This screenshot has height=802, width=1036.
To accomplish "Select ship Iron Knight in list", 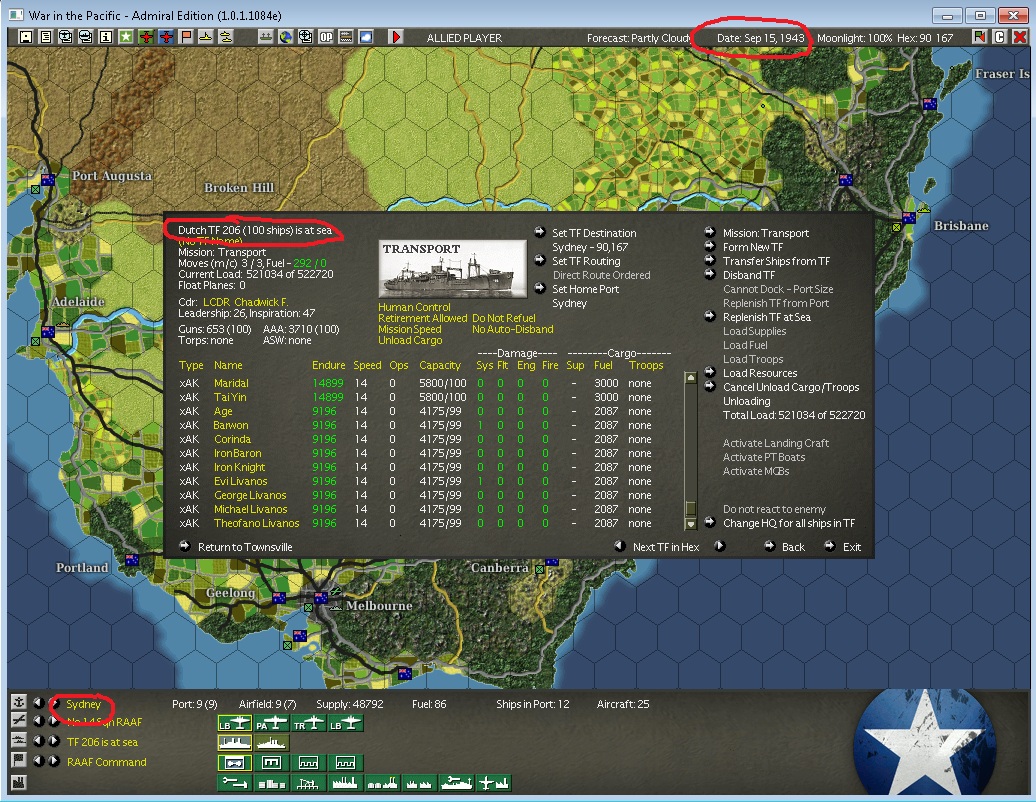I will tap(239, 467).
